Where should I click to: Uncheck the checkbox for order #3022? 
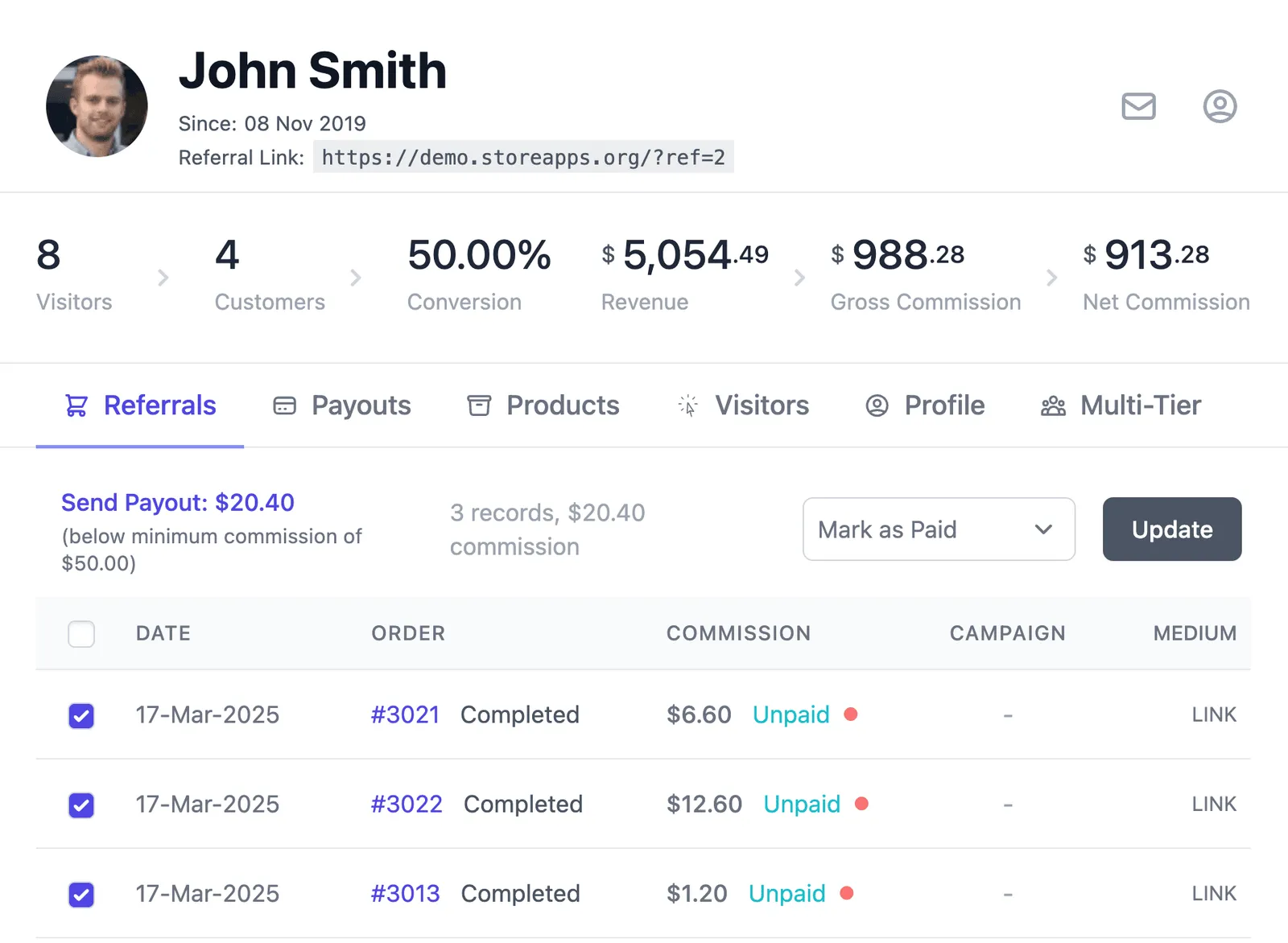click(x=81, y=805)
